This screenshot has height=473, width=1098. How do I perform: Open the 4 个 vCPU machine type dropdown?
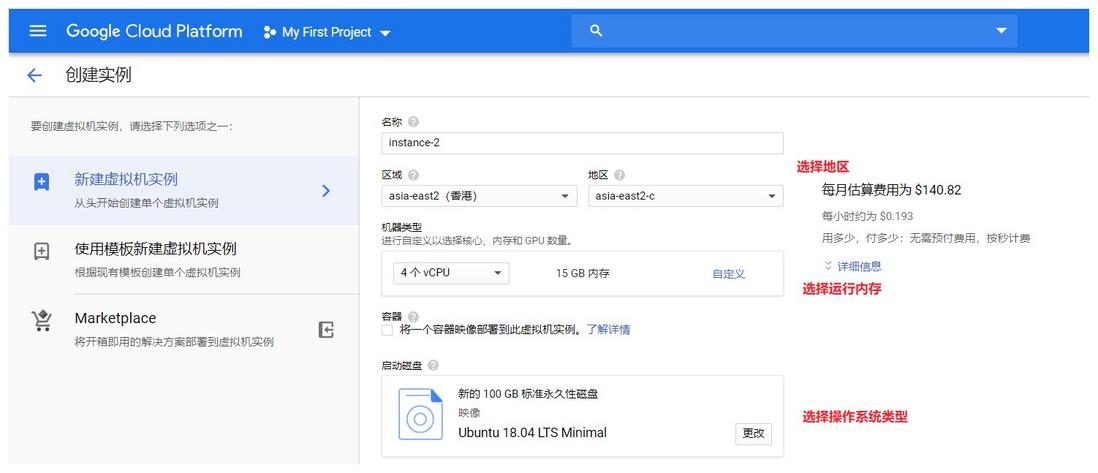(x=452, y=273)
